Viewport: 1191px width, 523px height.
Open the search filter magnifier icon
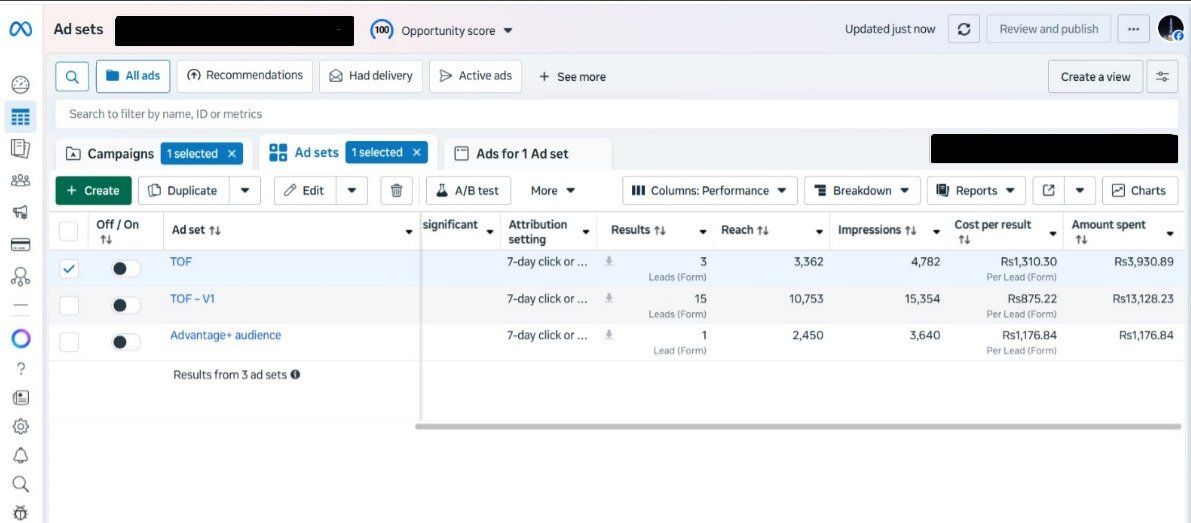(72, 76)
